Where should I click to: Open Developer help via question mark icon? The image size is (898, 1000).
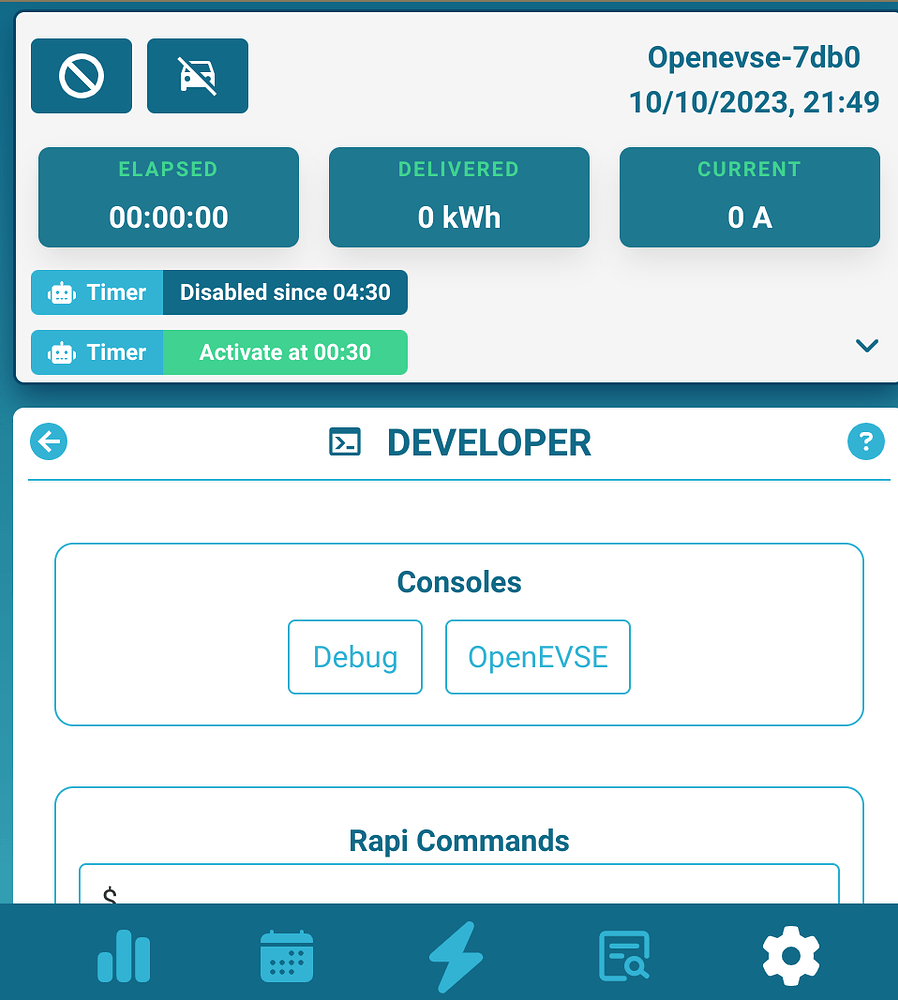click(866, 440)
